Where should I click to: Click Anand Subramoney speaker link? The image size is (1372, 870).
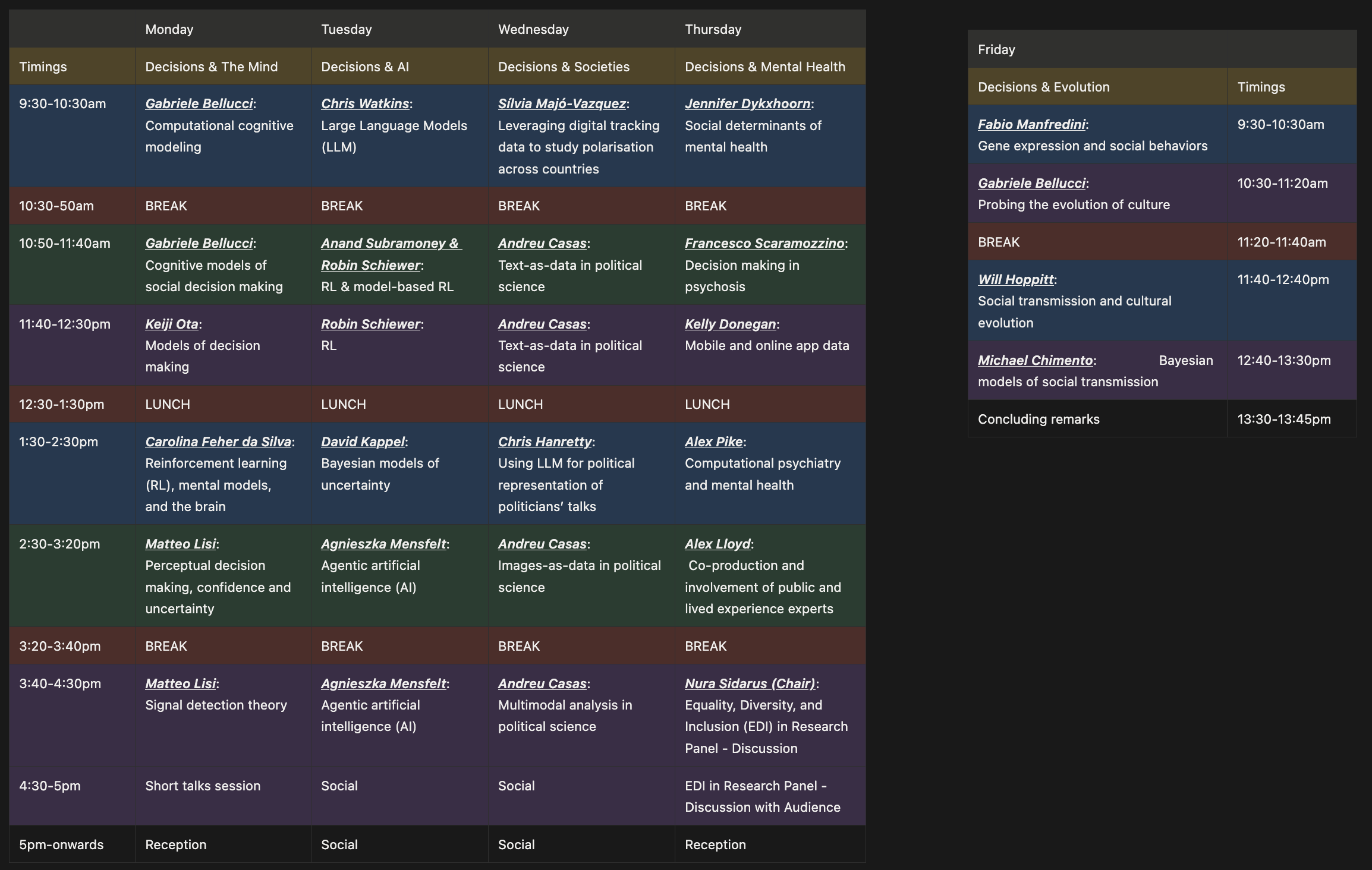(384, 243)
